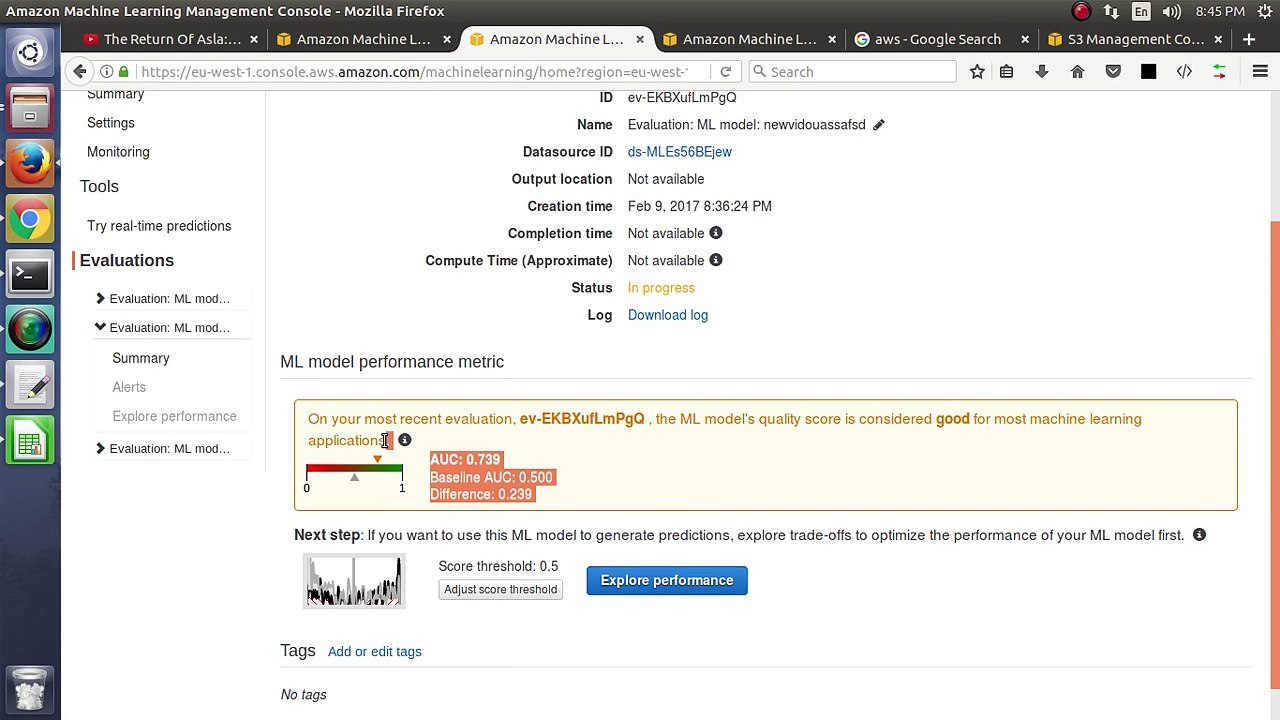The image size is (1280, 720).
Task: Show bookmarks list from the toolbar icon
Action: [1007, 72]
